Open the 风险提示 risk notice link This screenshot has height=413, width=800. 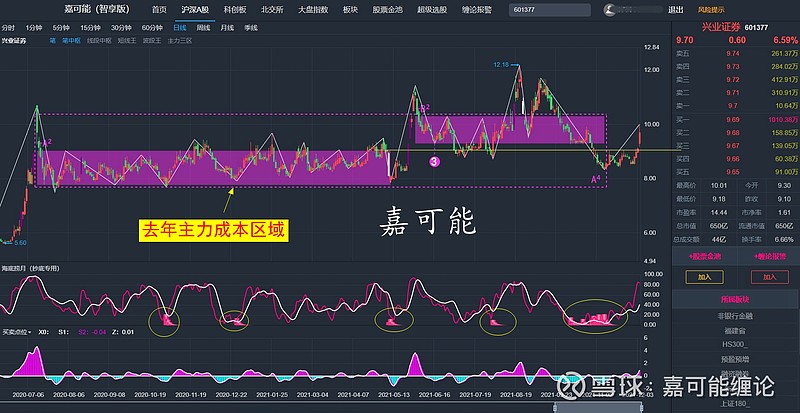pos(711,10)
